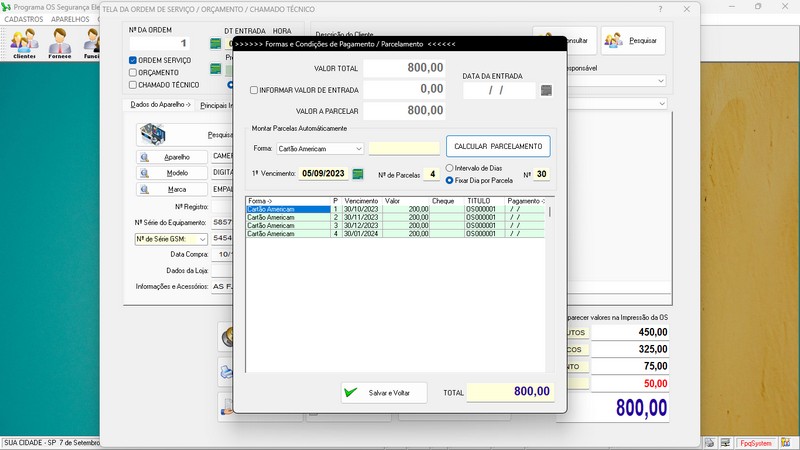Viewport: 800px width, 450px height.
Task: Click the Marca lookup button
Action: click(171, 189)
